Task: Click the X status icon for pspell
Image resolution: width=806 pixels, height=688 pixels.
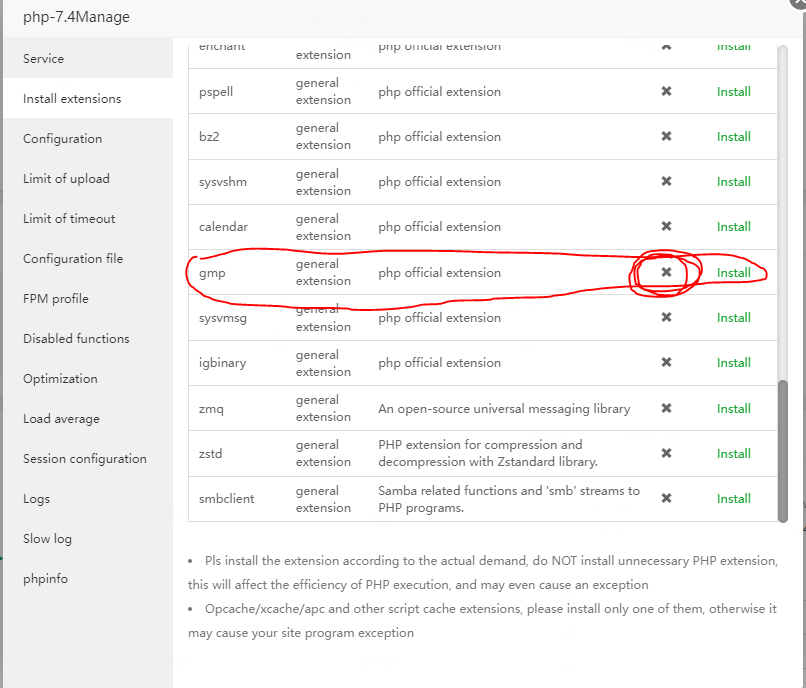Action: coord(666,91)
